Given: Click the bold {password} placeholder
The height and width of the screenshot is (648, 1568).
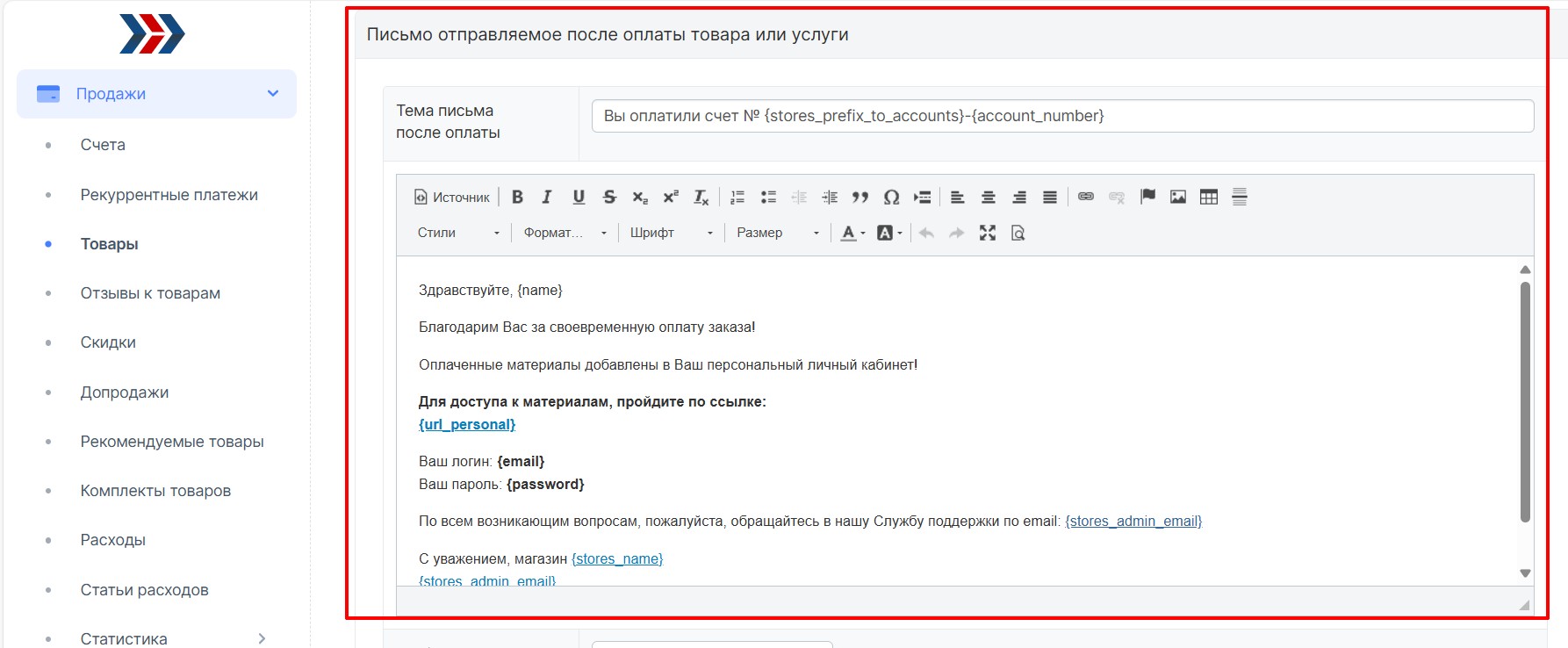Looking at the screenshot, I should tap(545, 484).
